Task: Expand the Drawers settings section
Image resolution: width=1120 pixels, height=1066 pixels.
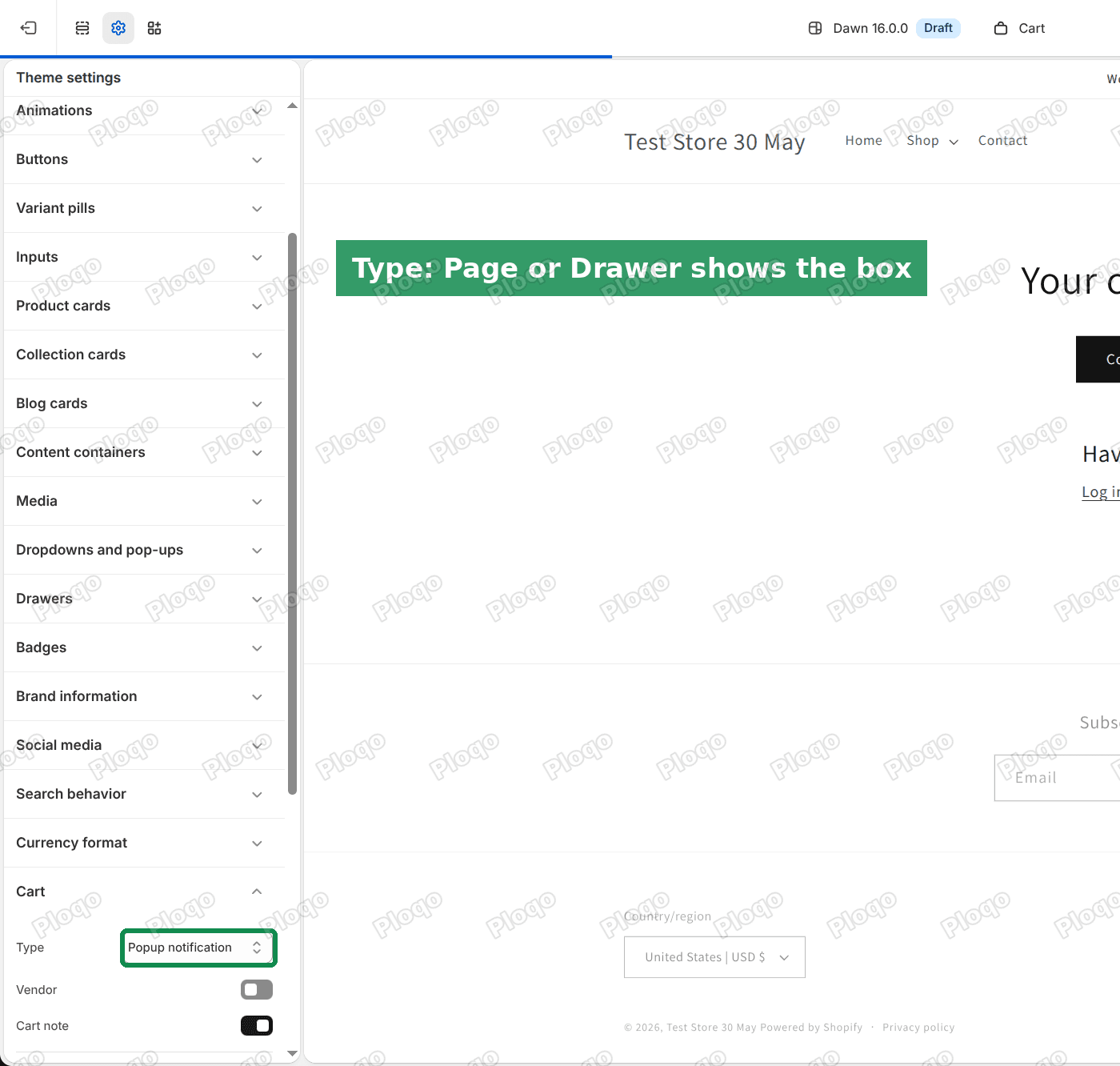Action: coord(144,599)
